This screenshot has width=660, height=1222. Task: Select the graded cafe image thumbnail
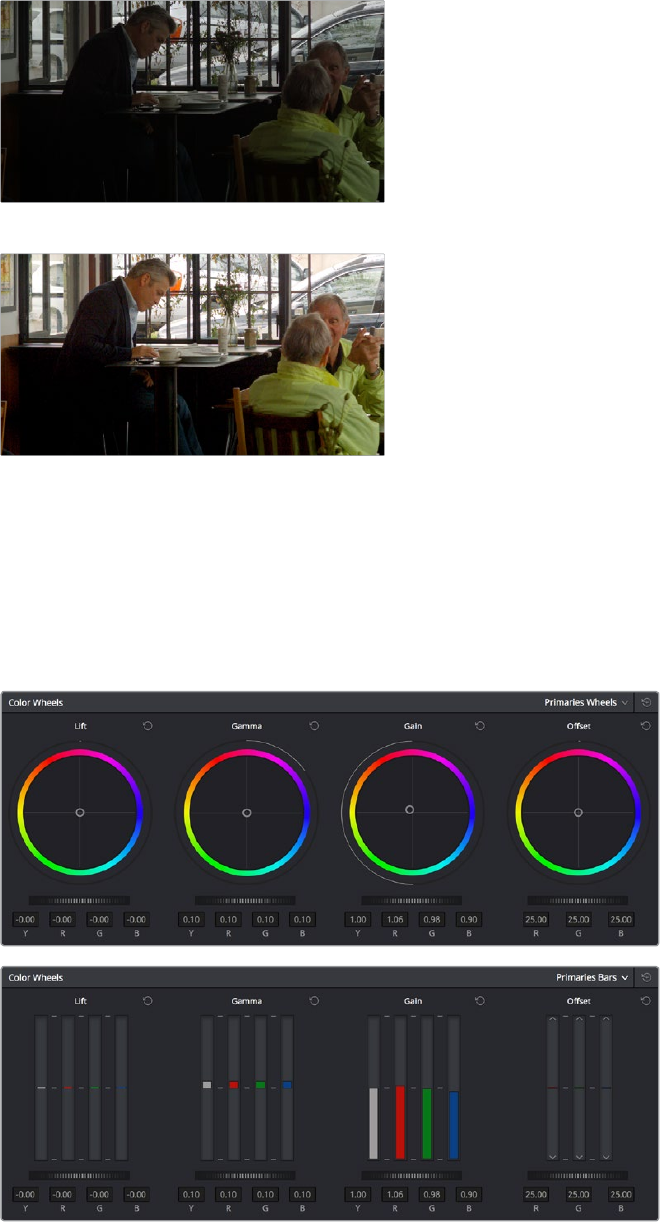click(x=192, y=354)
